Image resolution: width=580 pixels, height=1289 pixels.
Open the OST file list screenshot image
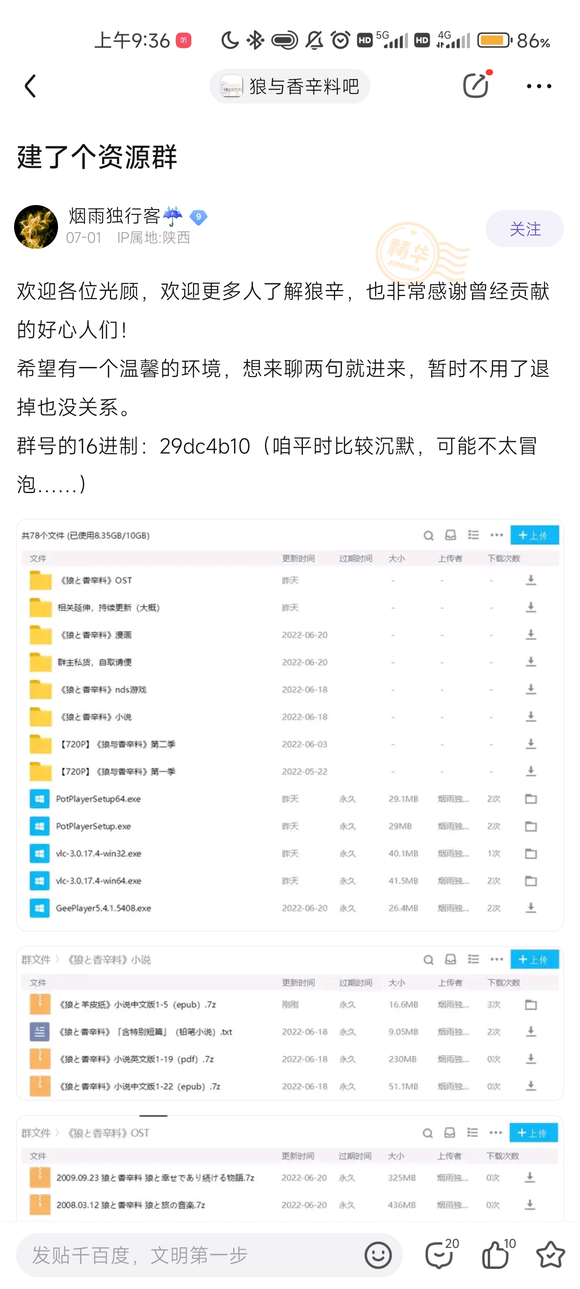point(290,1168)
